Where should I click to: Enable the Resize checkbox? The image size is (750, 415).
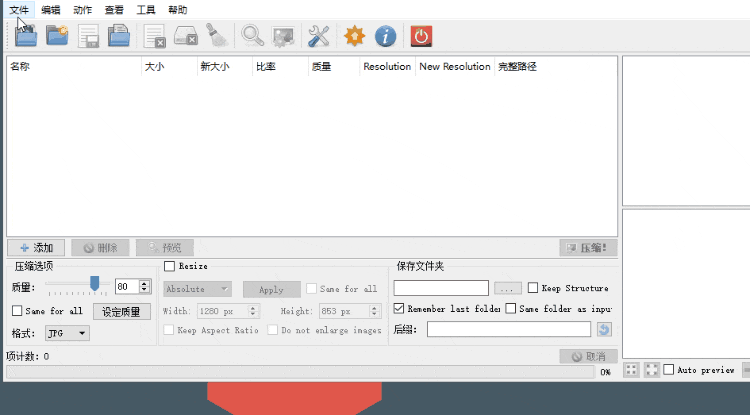click(x=169, y=266)
